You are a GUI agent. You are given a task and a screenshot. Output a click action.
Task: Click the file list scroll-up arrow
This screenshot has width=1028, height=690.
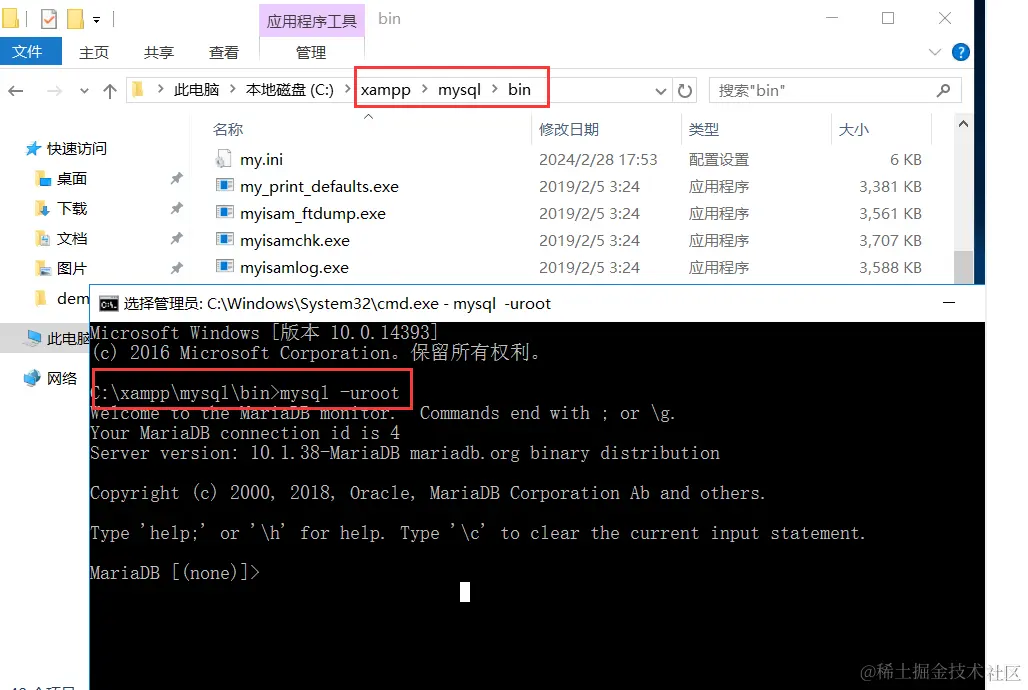coord(963,124)
